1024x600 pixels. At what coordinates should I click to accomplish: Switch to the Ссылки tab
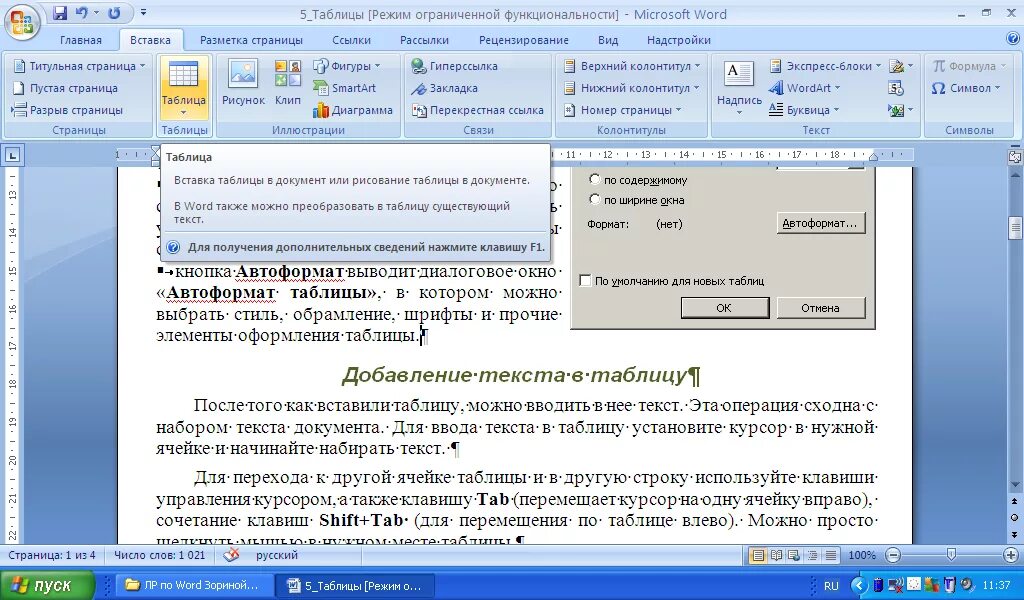click(351, 40)
